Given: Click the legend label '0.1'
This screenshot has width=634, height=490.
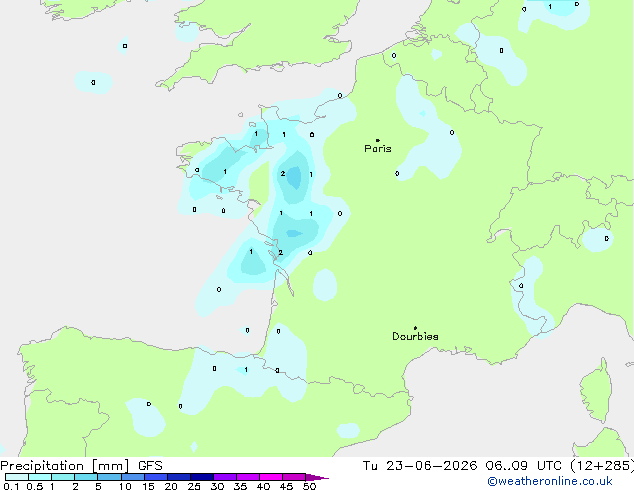Looking at the screenshot, I should pos(11,486).
